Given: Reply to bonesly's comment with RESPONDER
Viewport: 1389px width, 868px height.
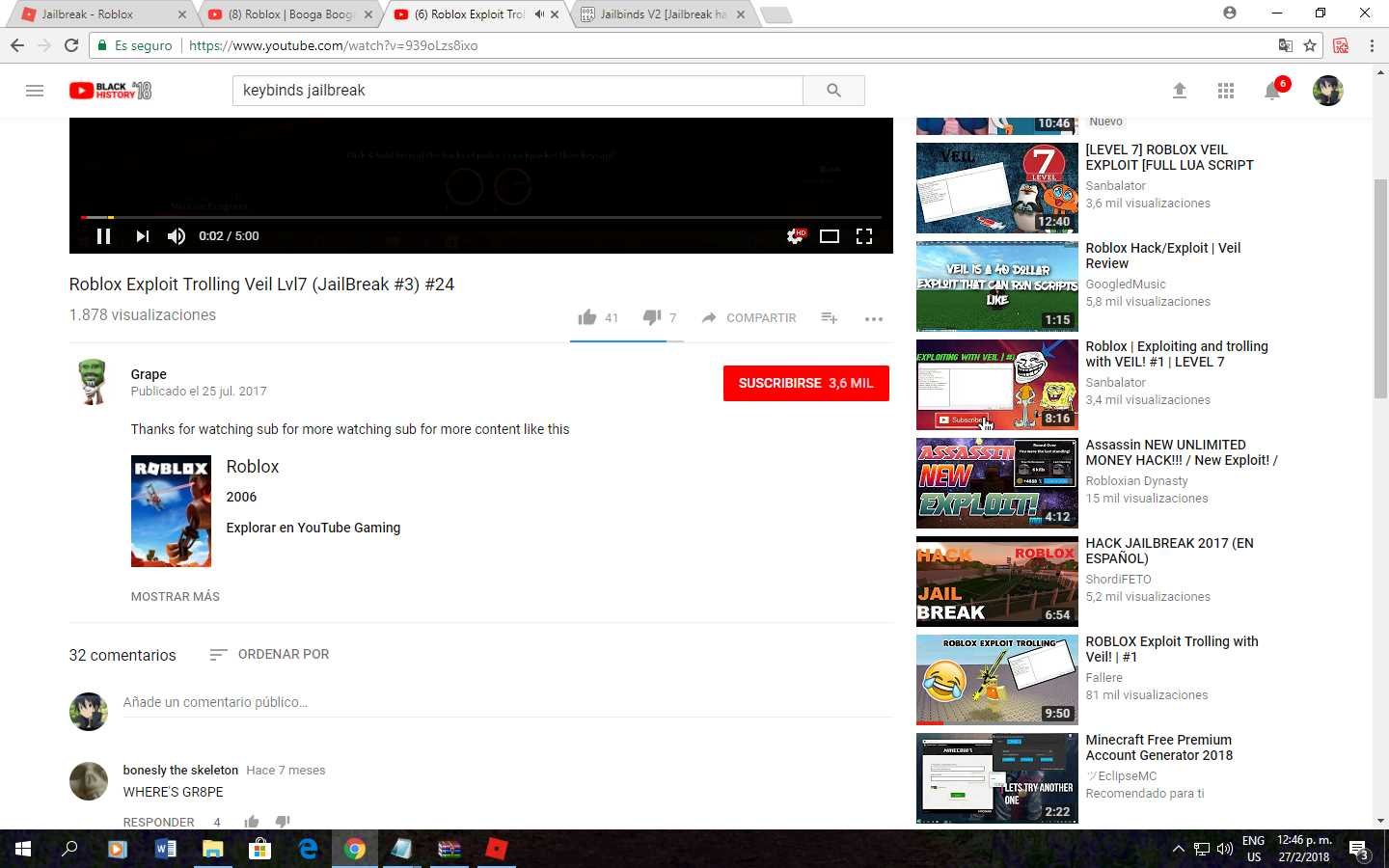Looking at the screenshot, I should [159, 822].
